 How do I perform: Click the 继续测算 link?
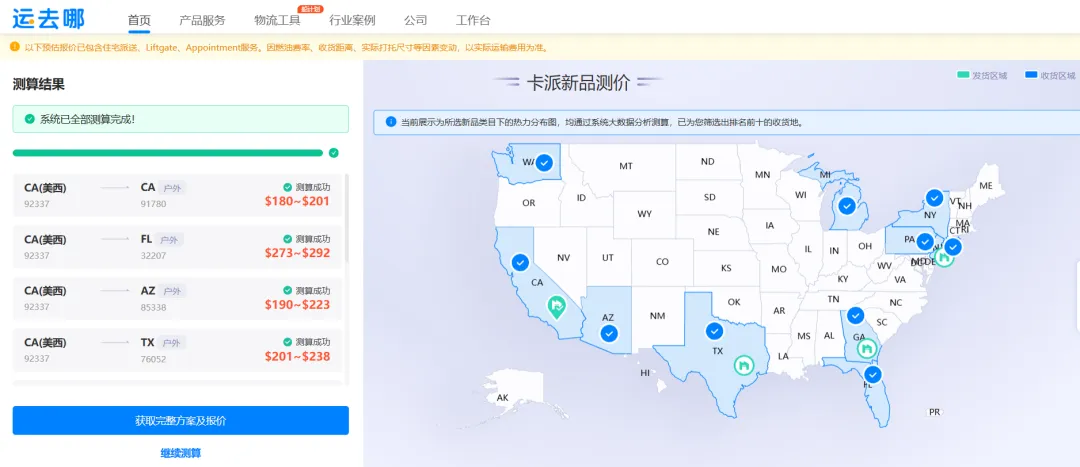click(180, 453)
